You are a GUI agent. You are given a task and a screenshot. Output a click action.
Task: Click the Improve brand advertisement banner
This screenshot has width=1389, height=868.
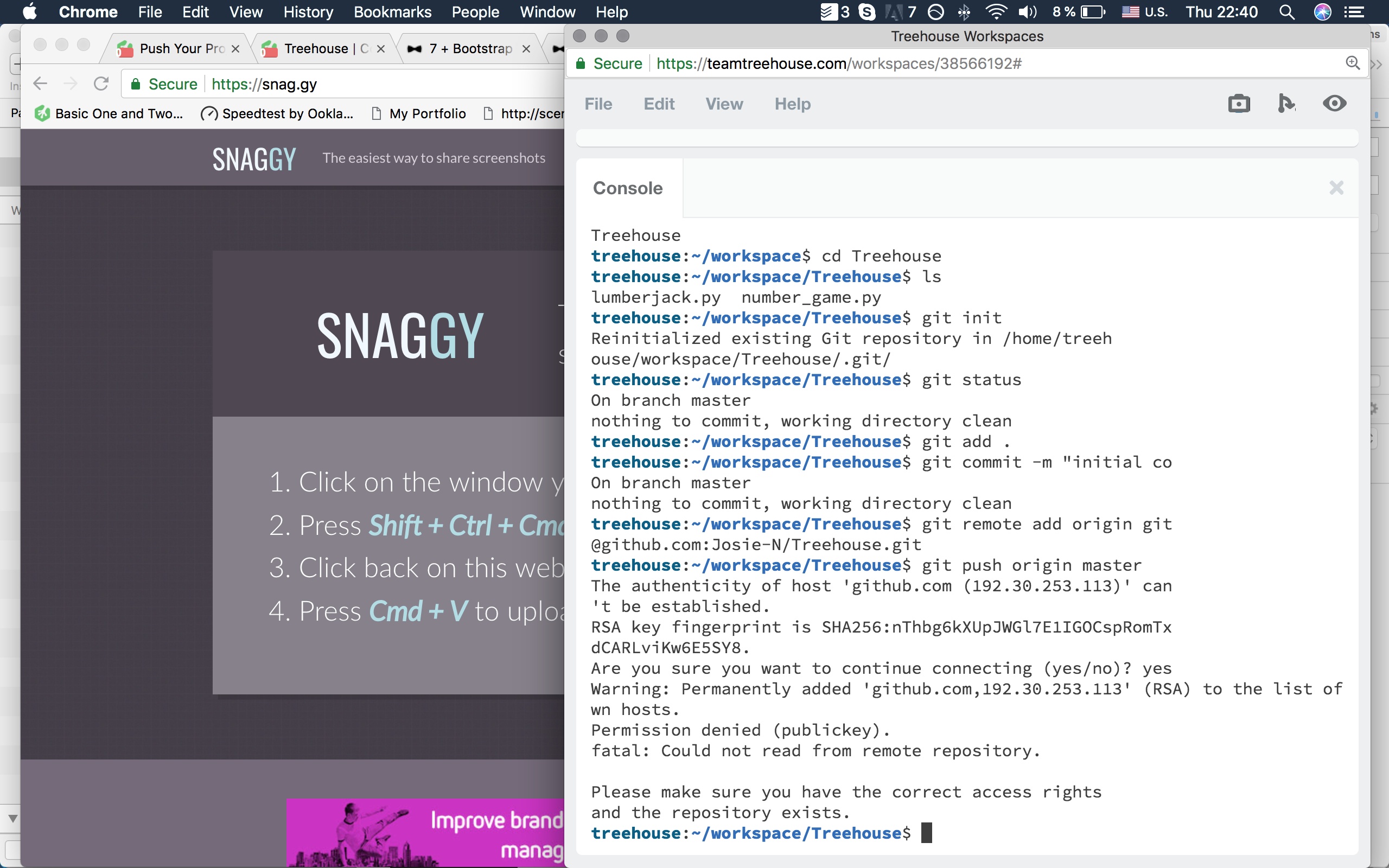point(425,833)
